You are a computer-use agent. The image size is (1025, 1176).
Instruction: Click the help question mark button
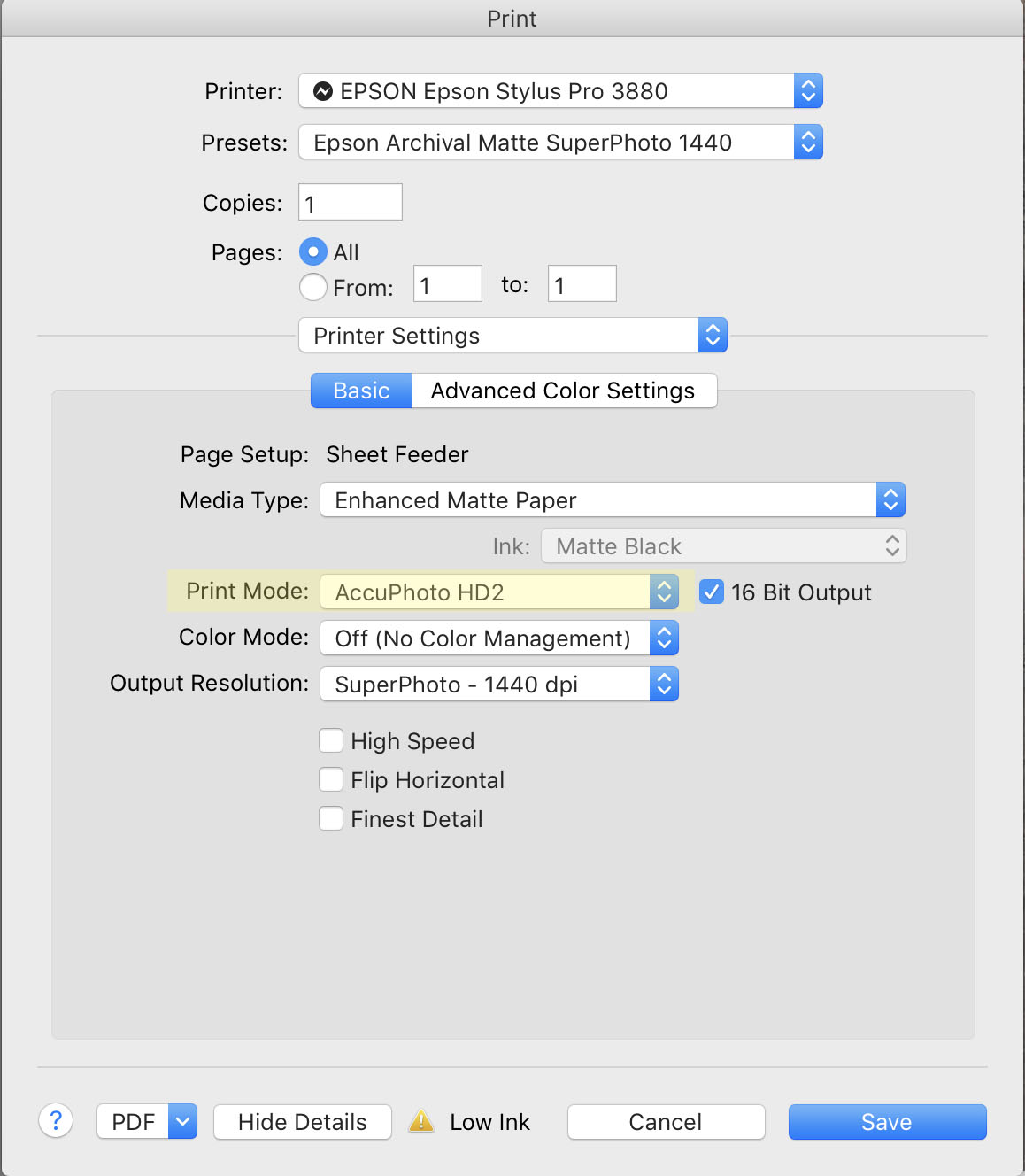(56, 1121)
